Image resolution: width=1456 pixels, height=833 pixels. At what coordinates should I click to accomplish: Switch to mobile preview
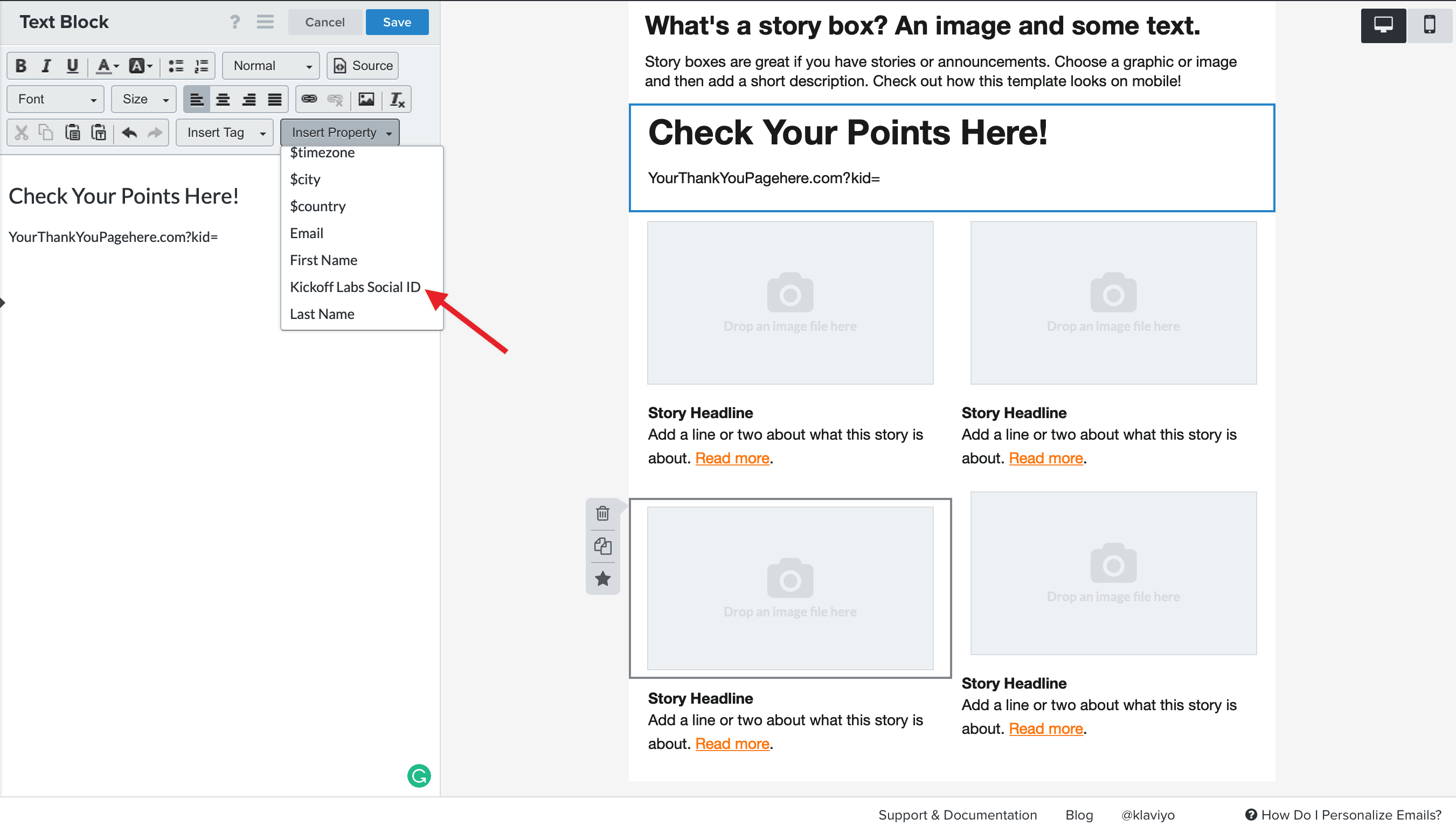coord(1429,25)
